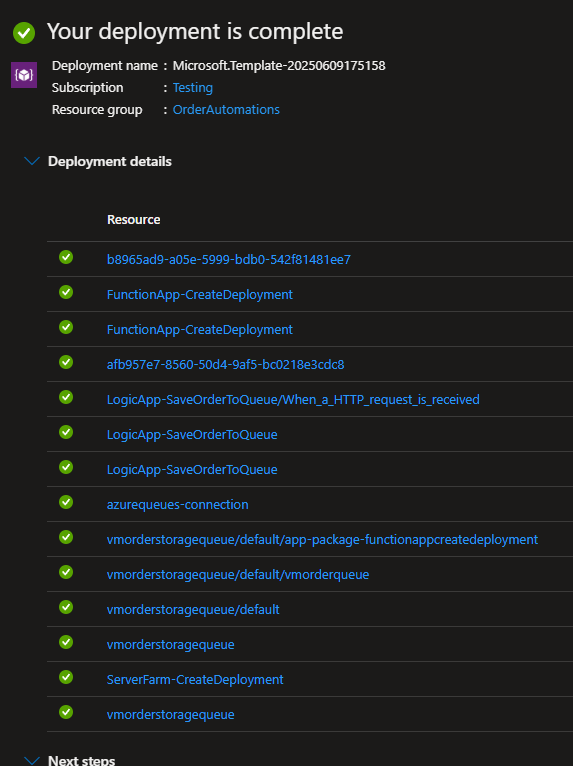573x766 pixels.
Task: Open resource b8965ad9-a05e-5999-bdb0-542f81481ee7
Action: click(229, 259)
